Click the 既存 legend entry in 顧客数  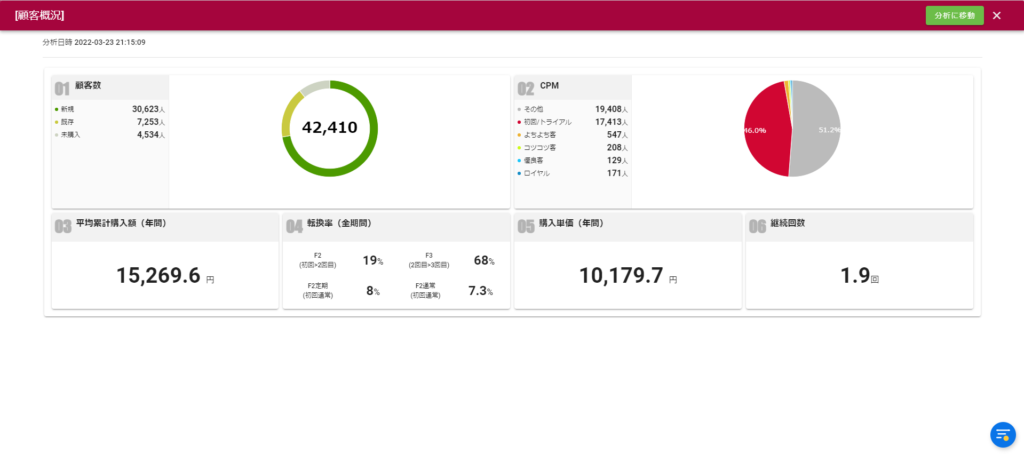click(67, 121)
